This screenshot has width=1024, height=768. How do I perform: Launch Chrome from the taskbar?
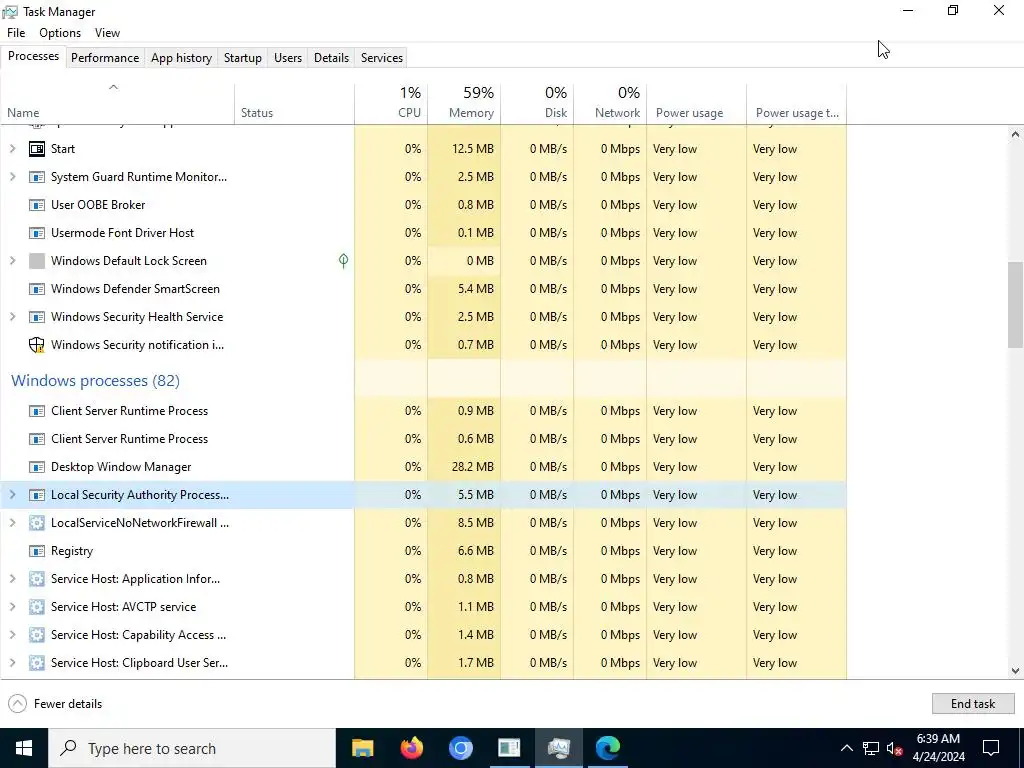(x=460, y=748)
